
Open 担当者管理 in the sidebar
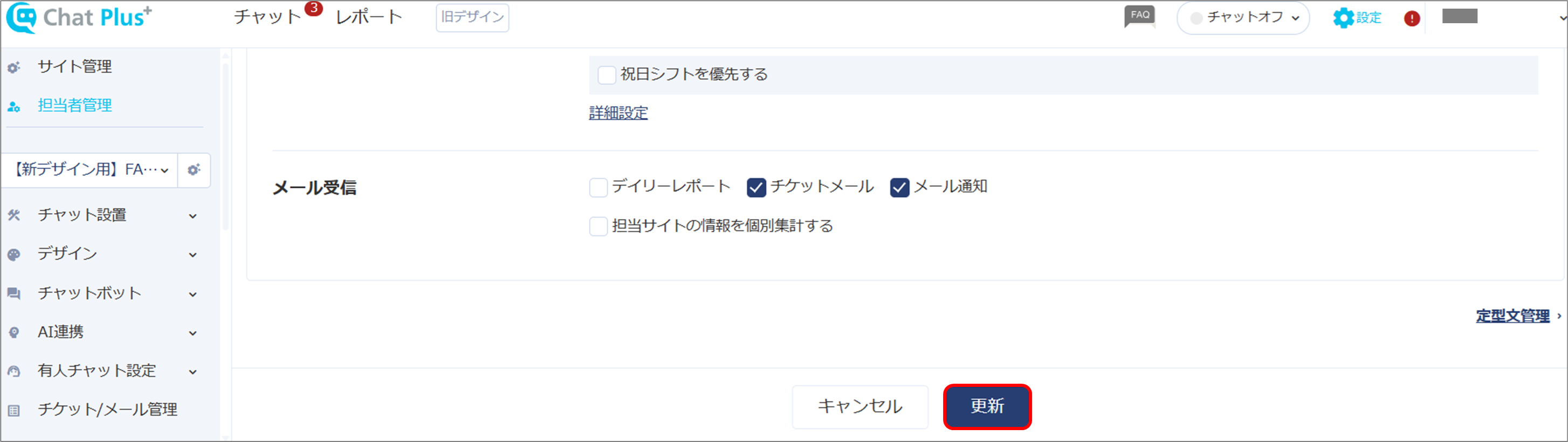tap(74, 105)
